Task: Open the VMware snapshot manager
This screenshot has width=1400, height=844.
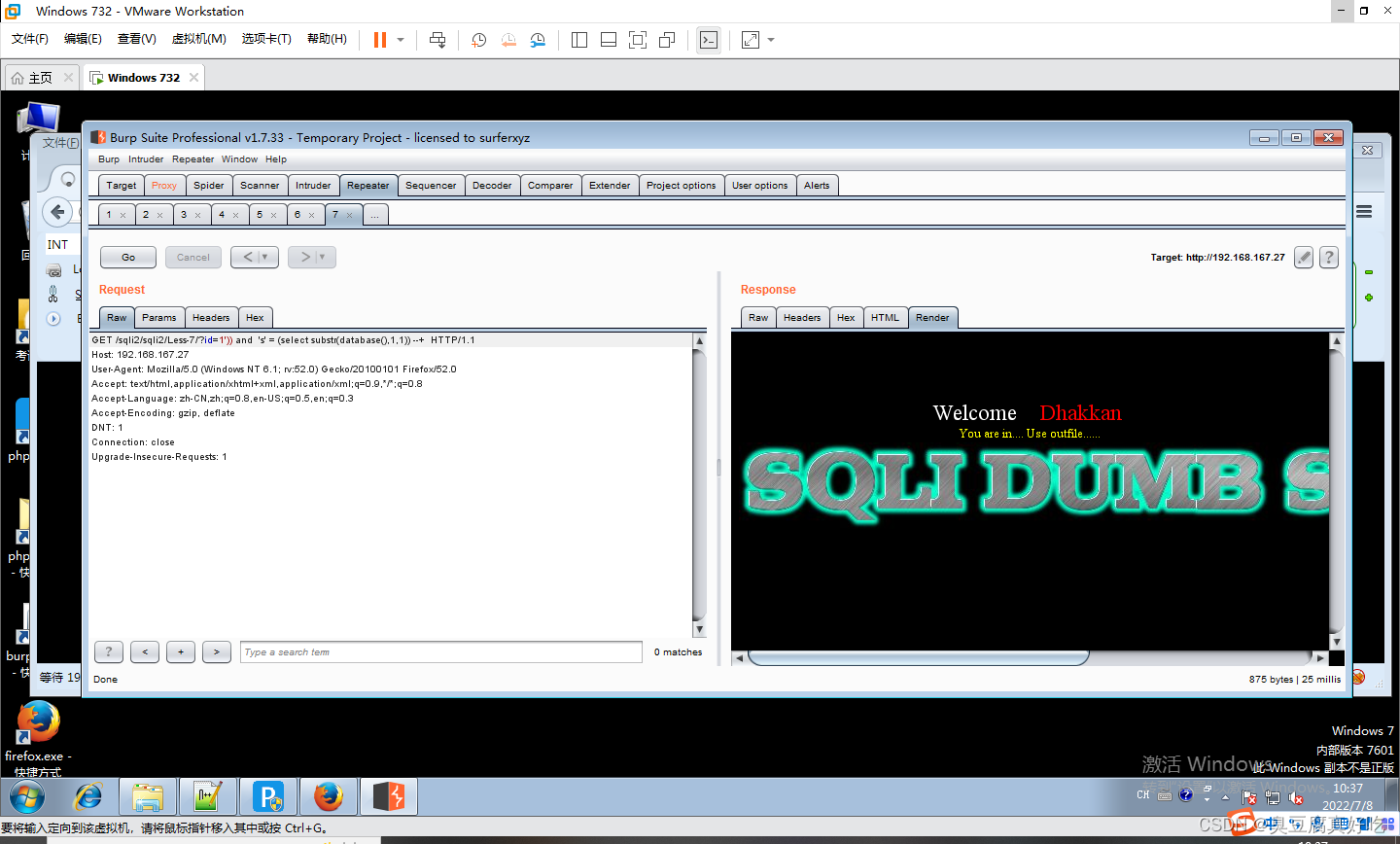Action: [x=537, y=40]
